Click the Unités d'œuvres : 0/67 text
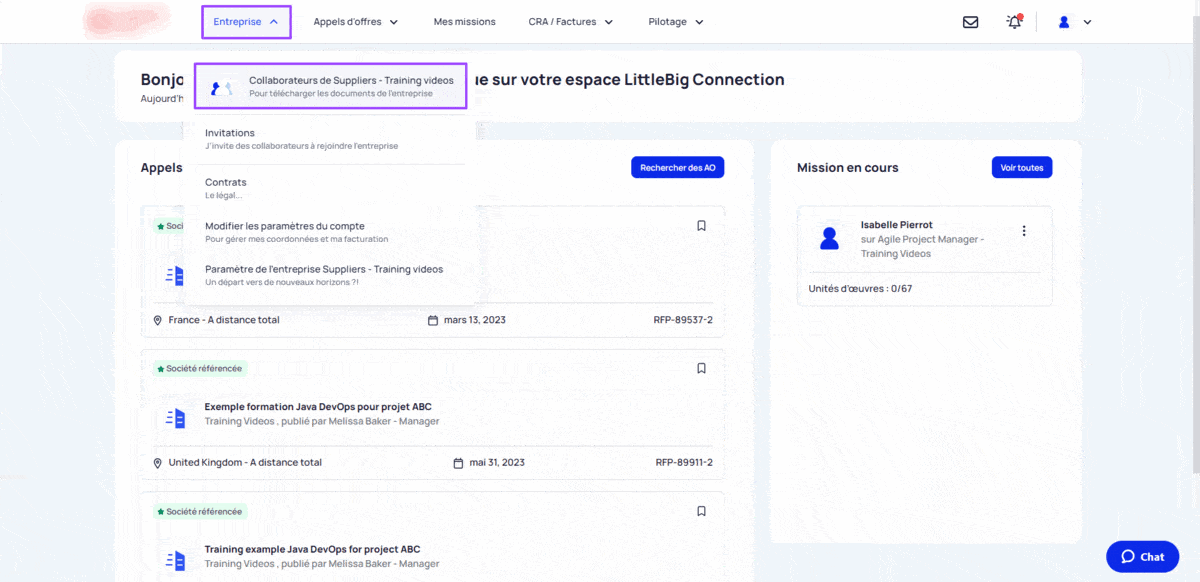 click(860, 289)
